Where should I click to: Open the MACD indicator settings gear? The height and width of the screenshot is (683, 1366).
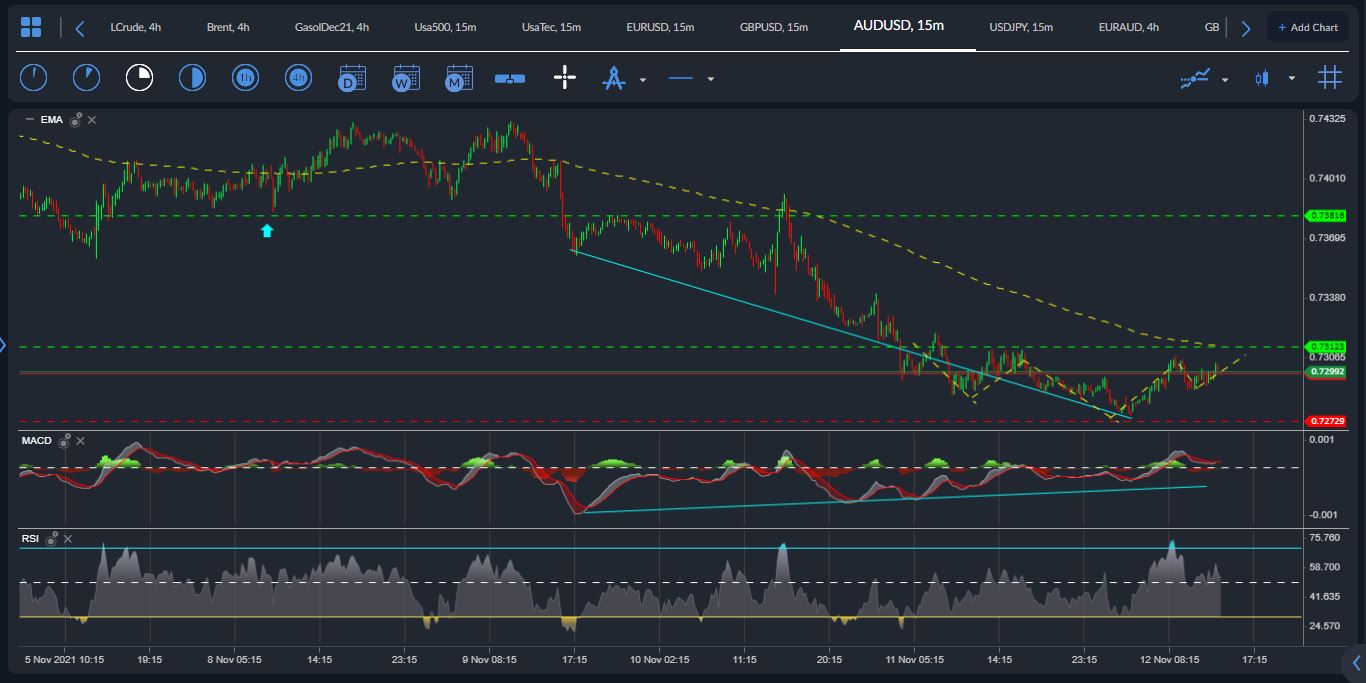[x=64, y=441]
